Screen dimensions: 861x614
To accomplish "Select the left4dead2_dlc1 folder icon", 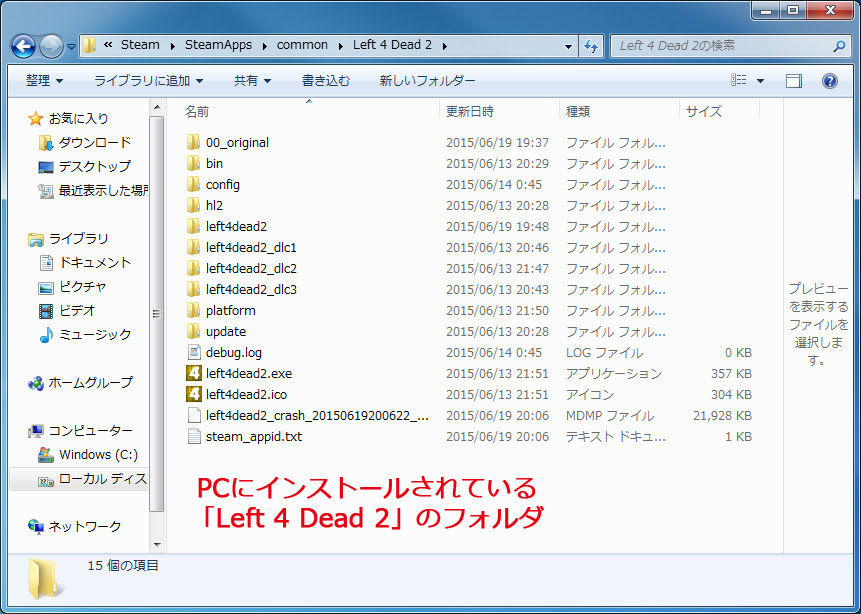I will point(193,247).
